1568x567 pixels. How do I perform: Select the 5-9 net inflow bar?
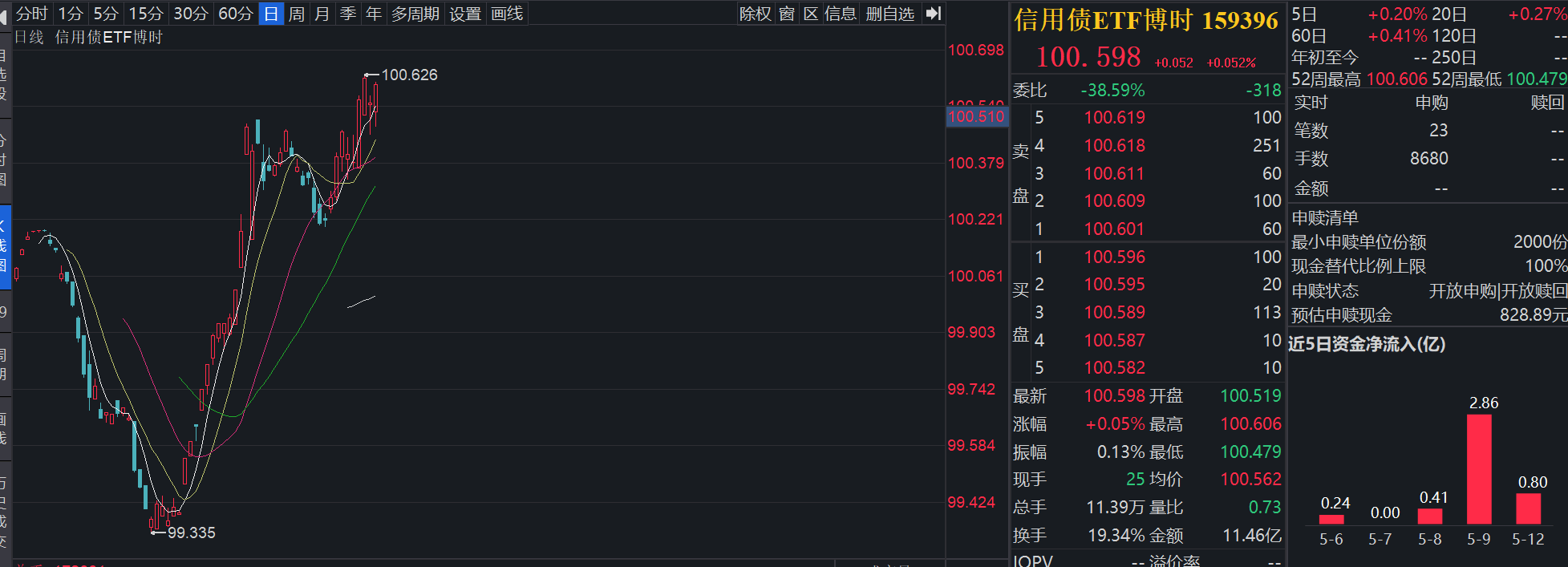[1479, 469]
